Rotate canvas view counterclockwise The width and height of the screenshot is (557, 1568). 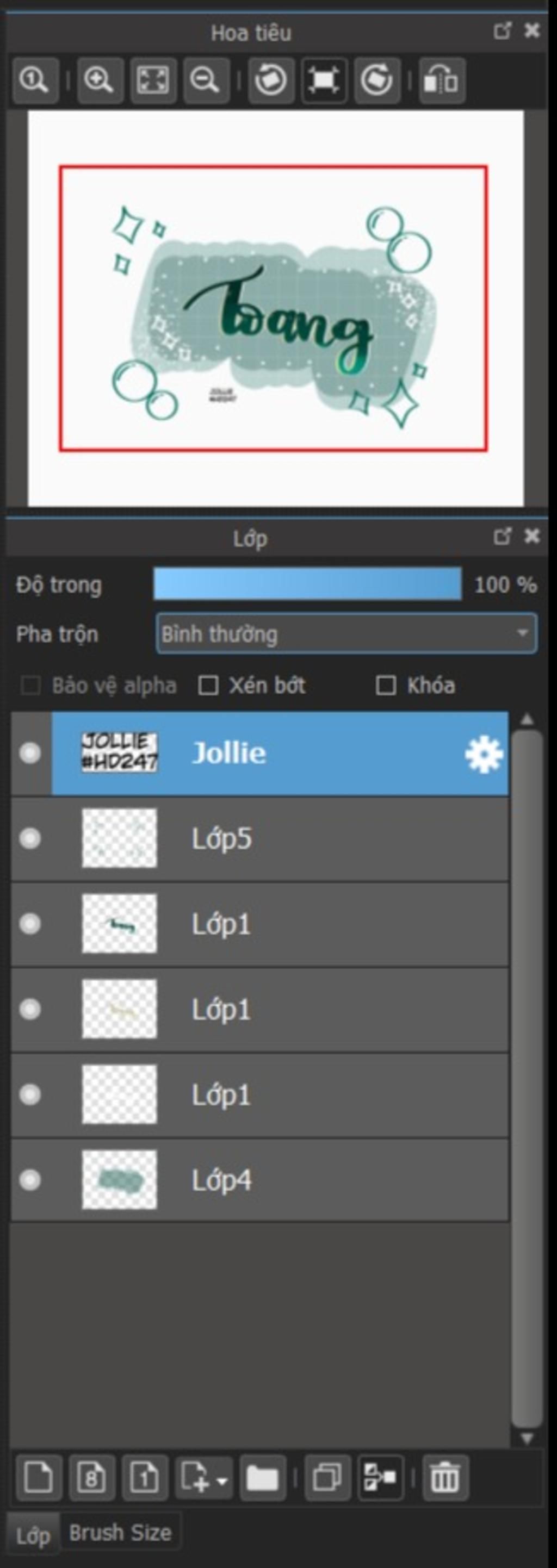[x=270, y=80]
